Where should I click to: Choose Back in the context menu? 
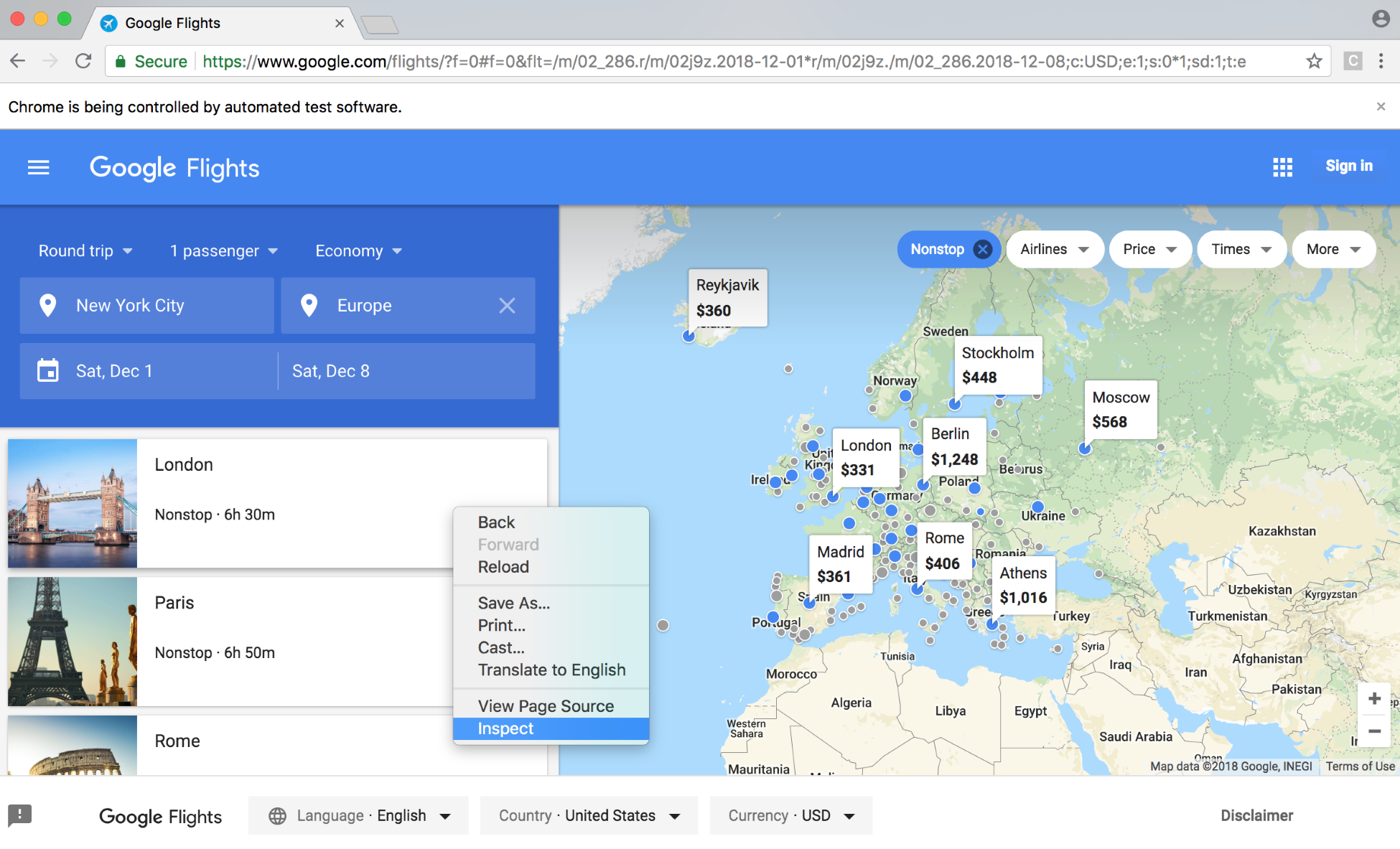551,522
